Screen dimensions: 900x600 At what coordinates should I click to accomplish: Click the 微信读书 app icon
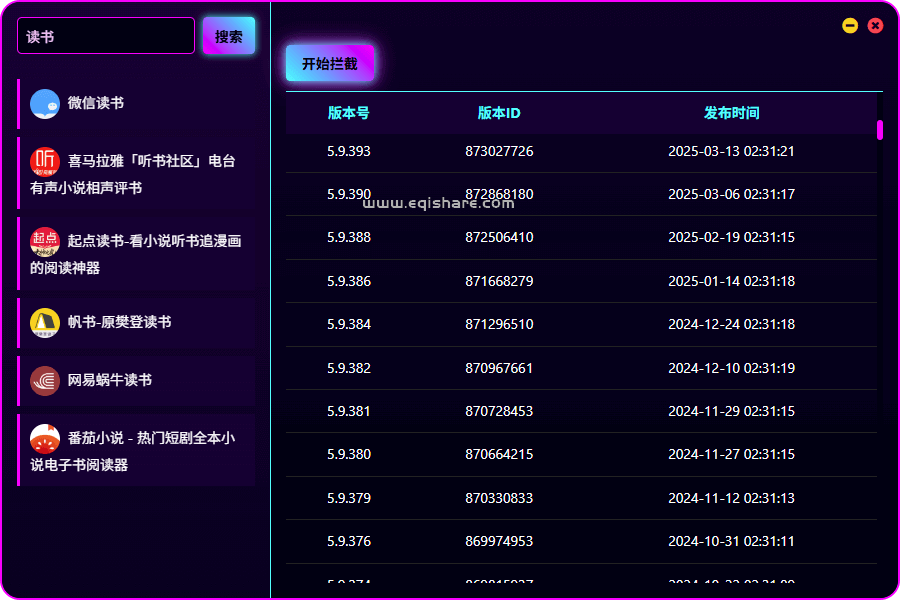(45, 104)
